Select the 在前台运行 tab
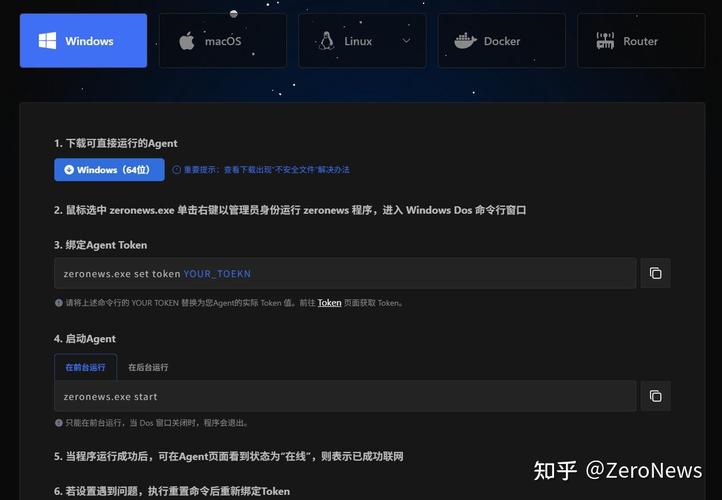 85,367
